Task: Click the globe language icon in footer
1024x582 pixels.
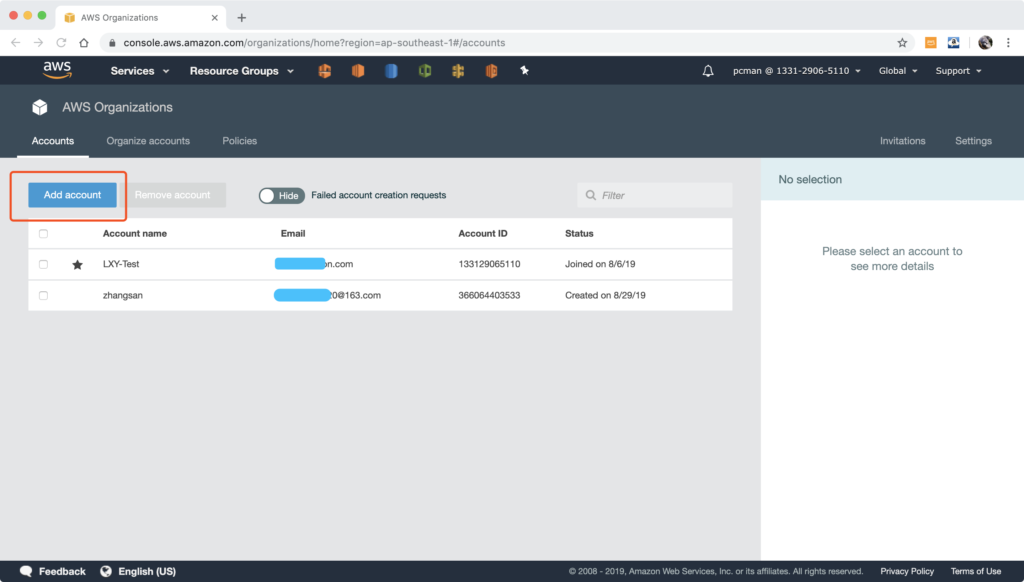Action: 106,572
